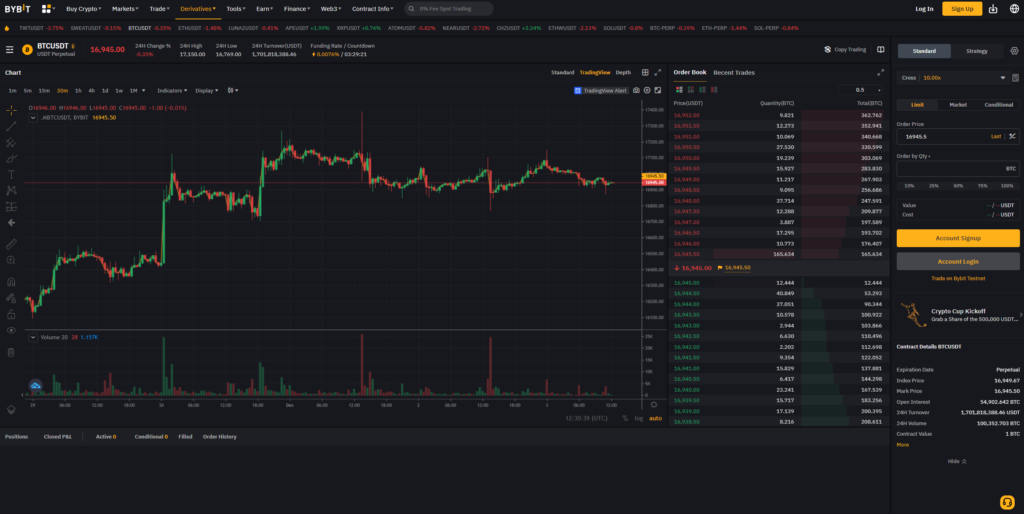The image size is (1024, 514).
Task: Select the Market order tab
Action: pos(957,104)
